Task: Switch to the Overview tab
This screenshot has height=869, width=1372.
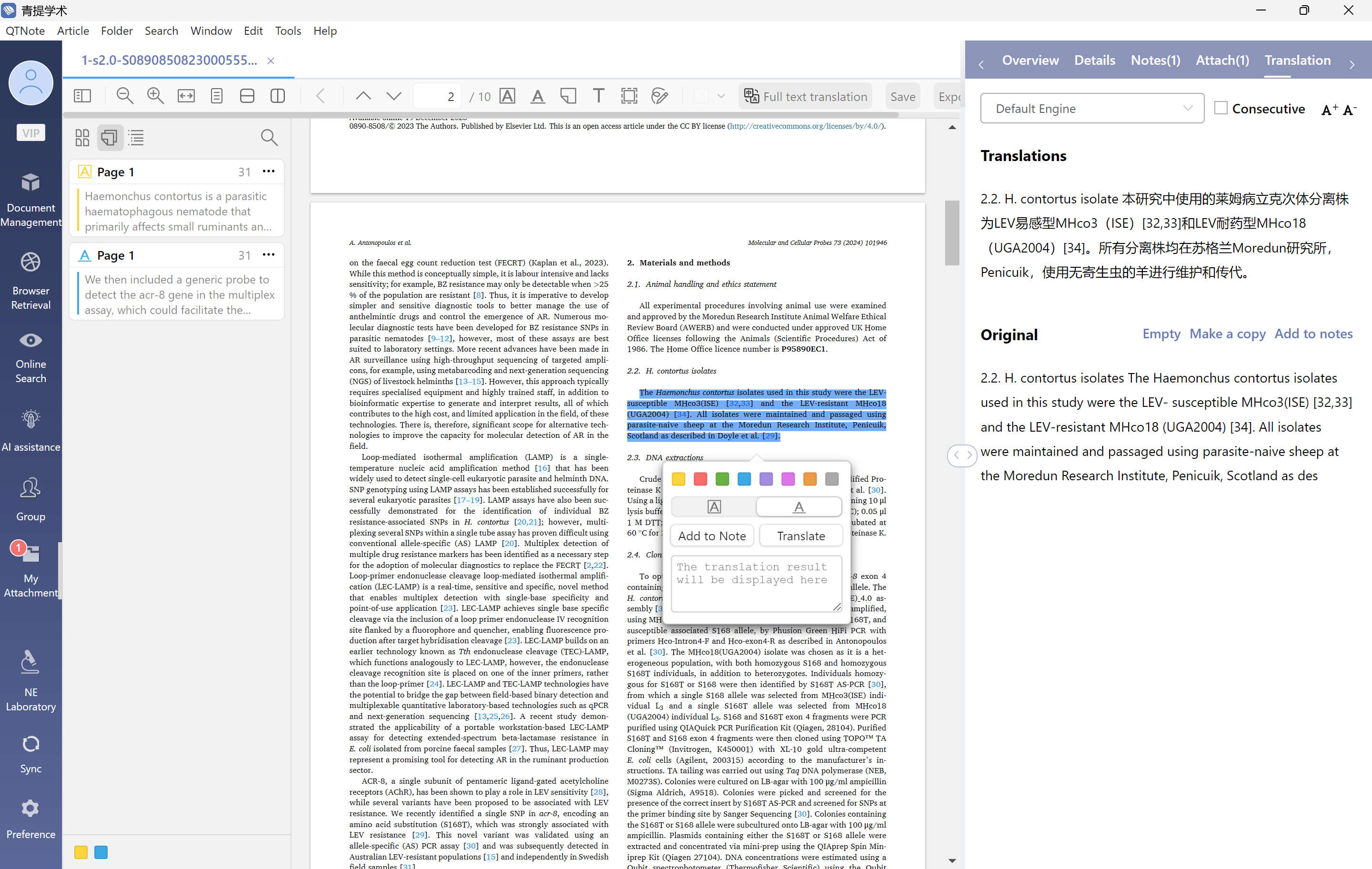Action: pyautogui.click(x=1030, y=60)
